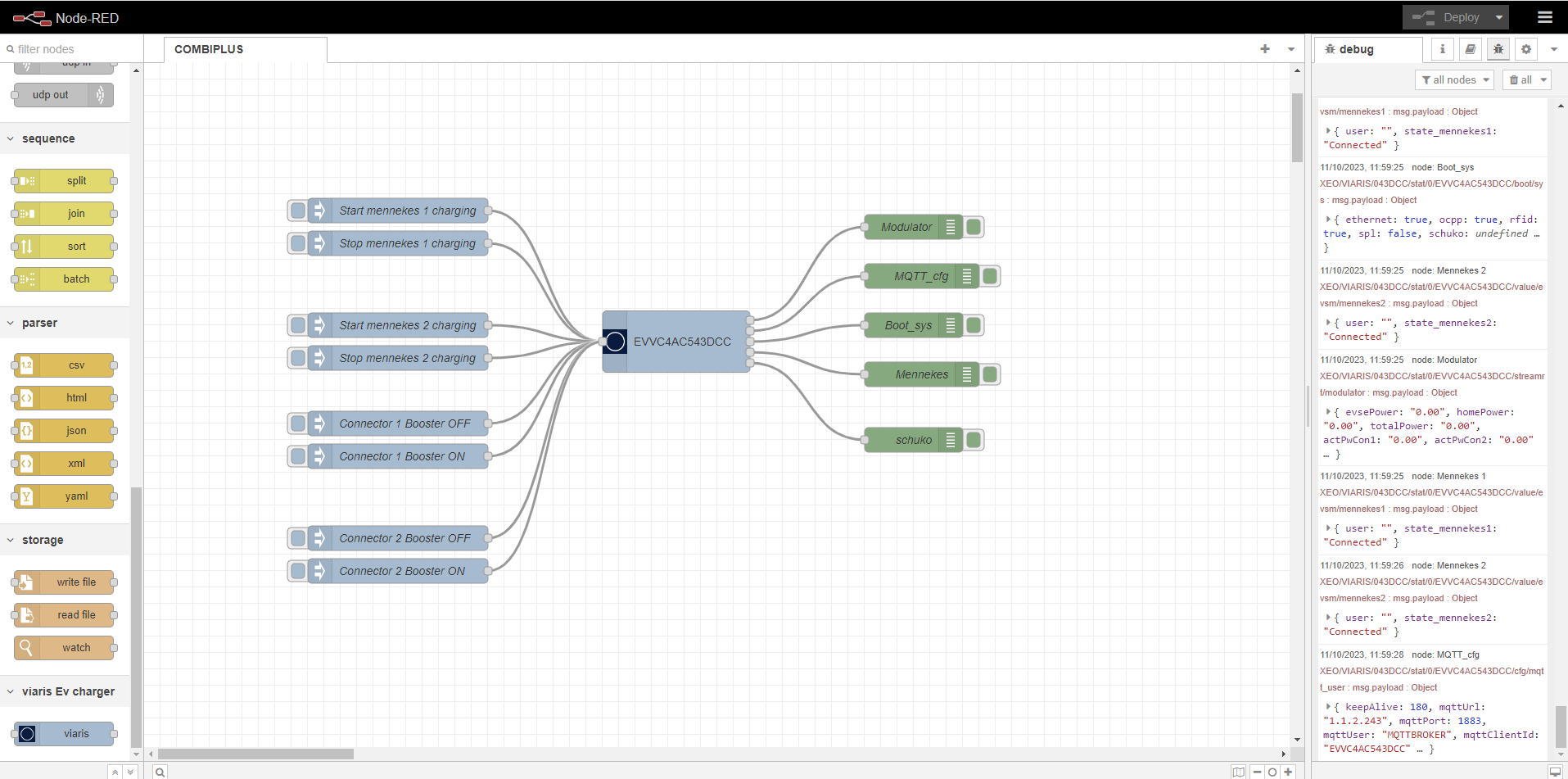
Task: Open the search flows magnifier button
Action: pyautogui.click(x=160, y=772)
